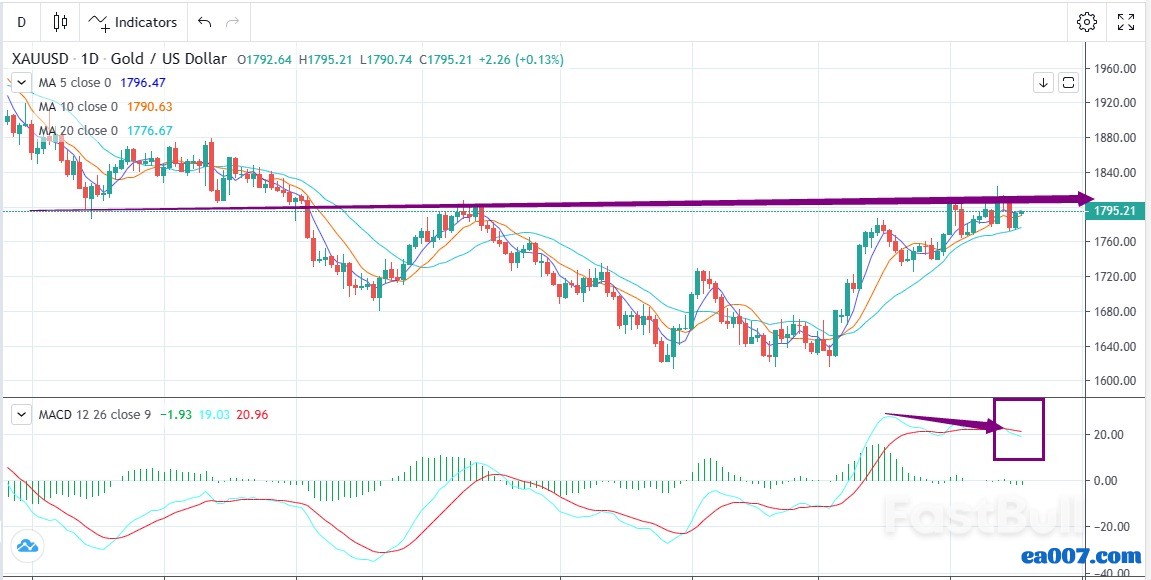Redo the last chart action
Viewport: 1151px width, 580px height.
(x=233, y=22)
